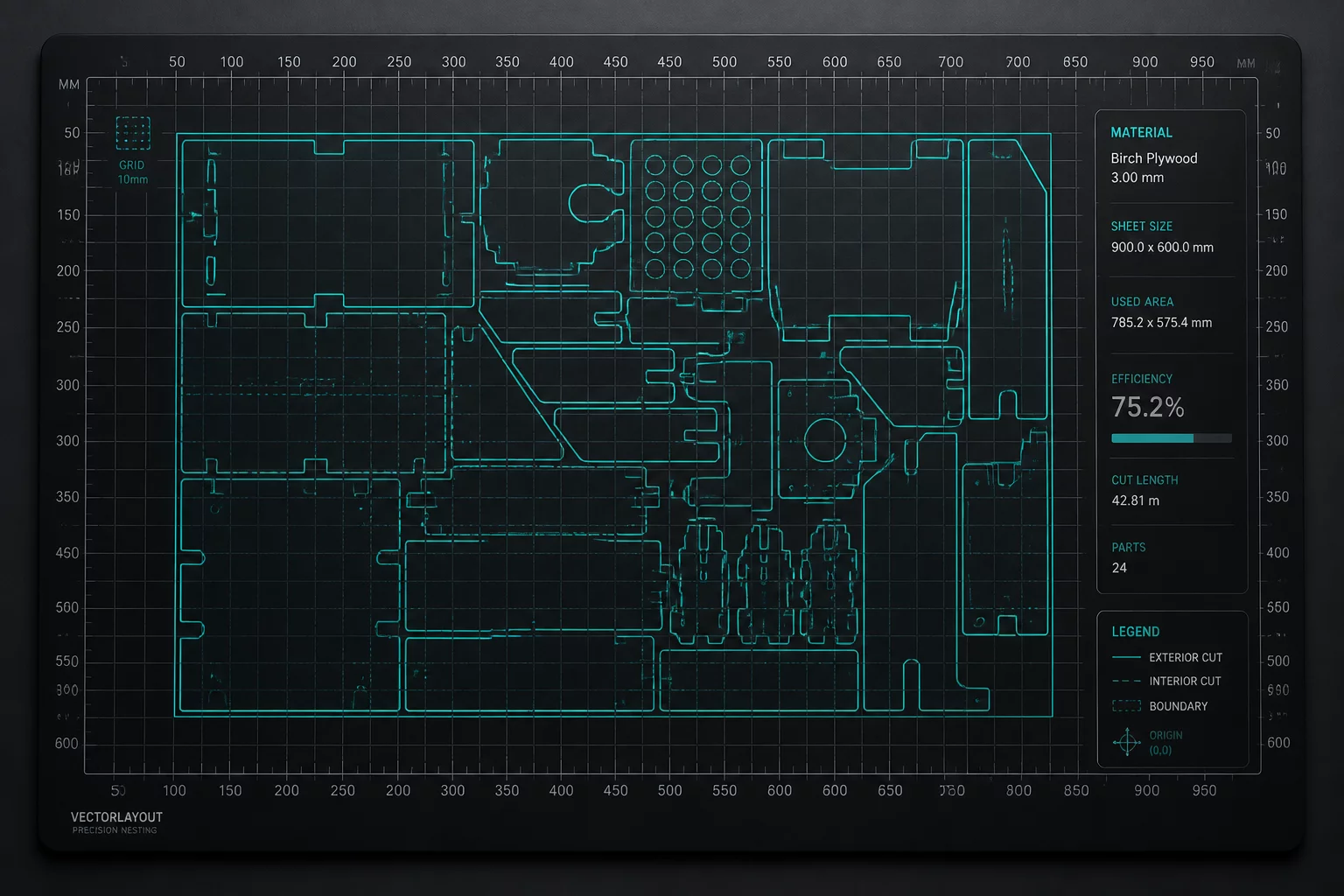Screen dimensions: 1344x896
Task: Click the parts count "24"
Action: 1119,568
